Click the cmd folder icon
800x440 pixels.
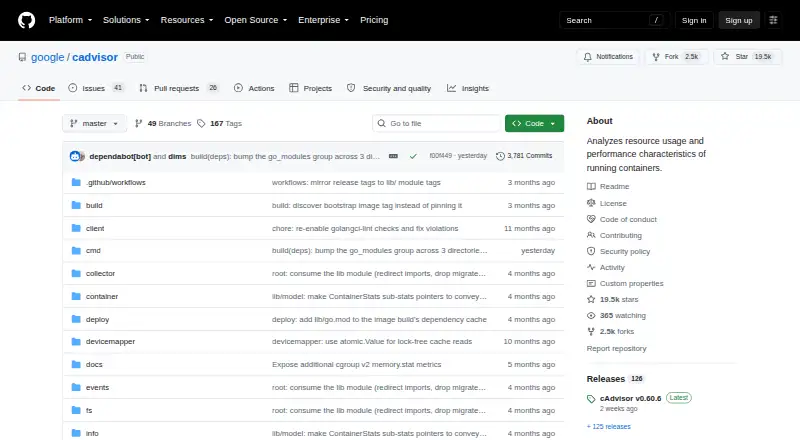[x=76, y=251]
